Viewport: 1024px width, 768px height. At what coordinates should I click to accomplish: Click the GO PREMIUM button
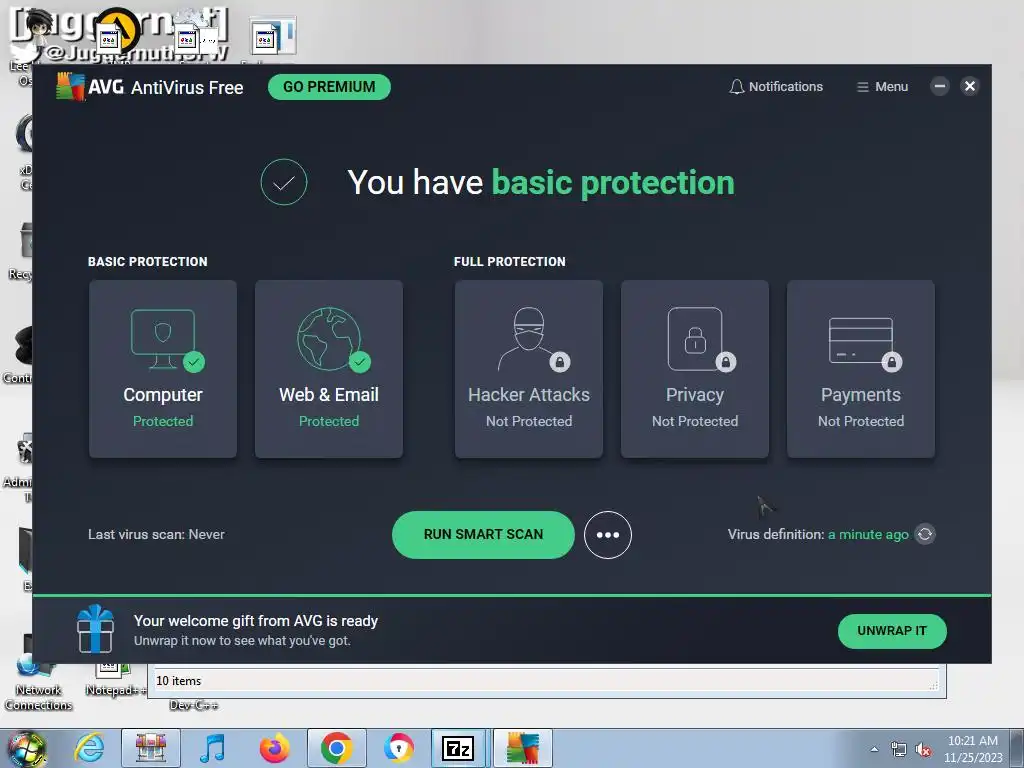coord(329,87)
